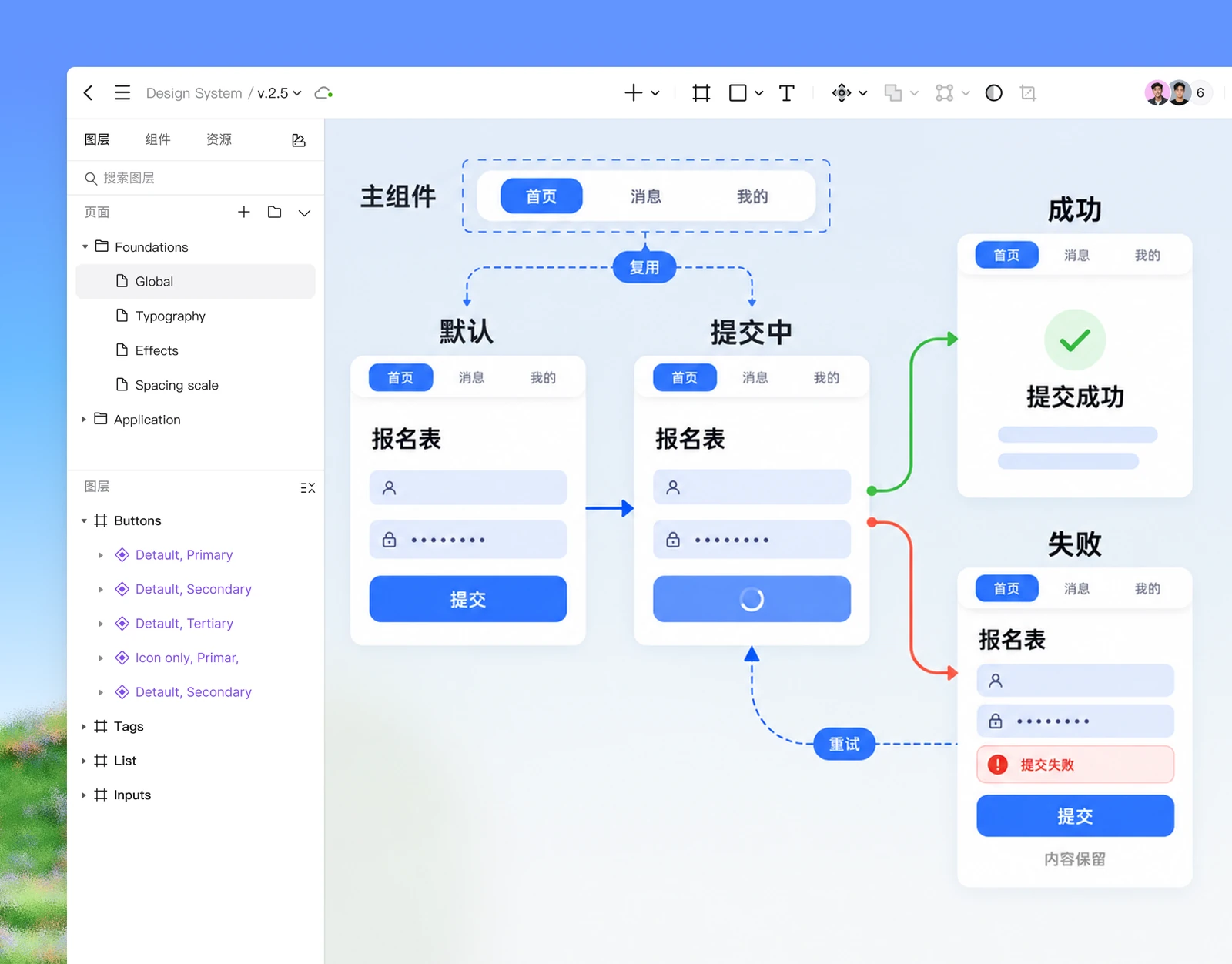Click the crop tool icon
Viewport: 1232px width, 964px height.
click(1028, 93)
